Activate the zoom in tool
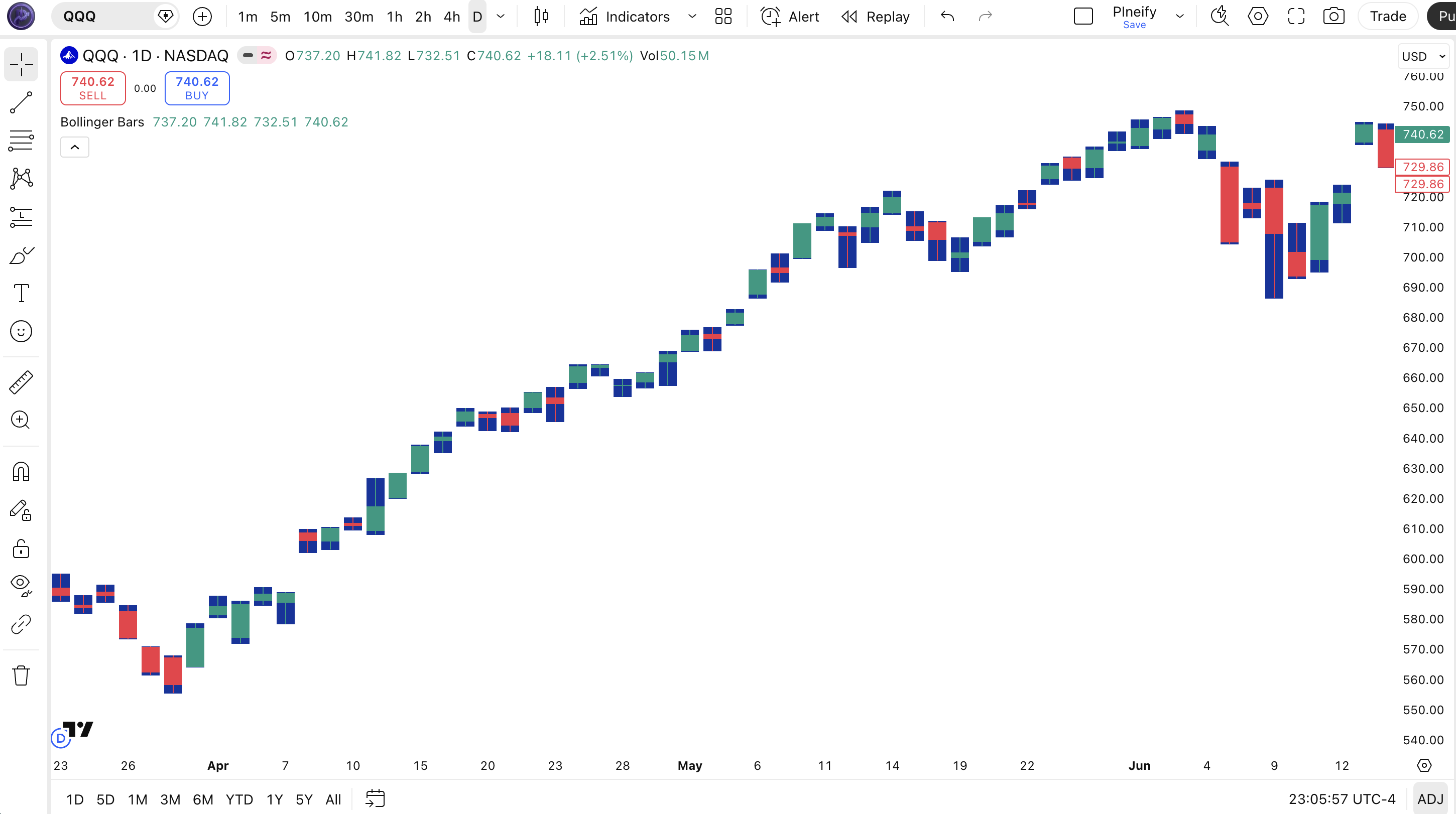The width and height of the screenshot is (1456, 814). coord(21,420)
